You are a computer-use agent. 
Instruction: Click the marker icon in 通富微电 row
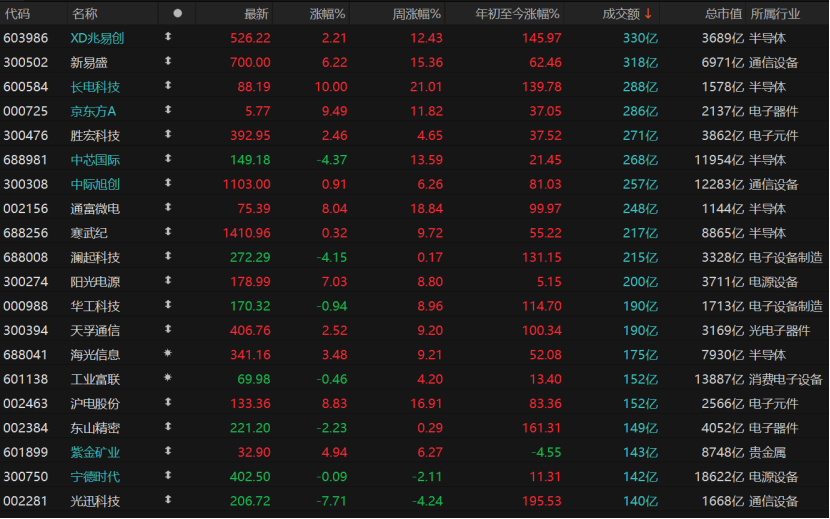coord(168,207)
